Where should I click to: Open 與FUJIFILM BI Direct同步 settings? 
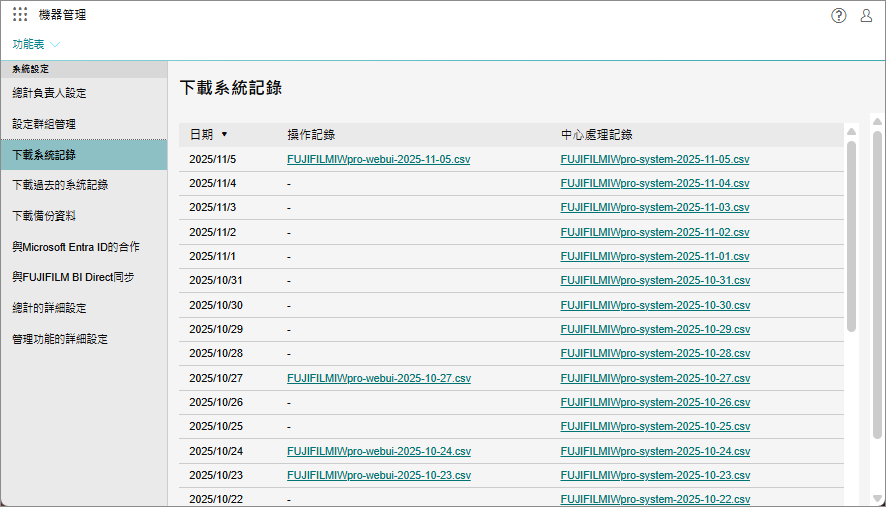click(x=73, y=276)
